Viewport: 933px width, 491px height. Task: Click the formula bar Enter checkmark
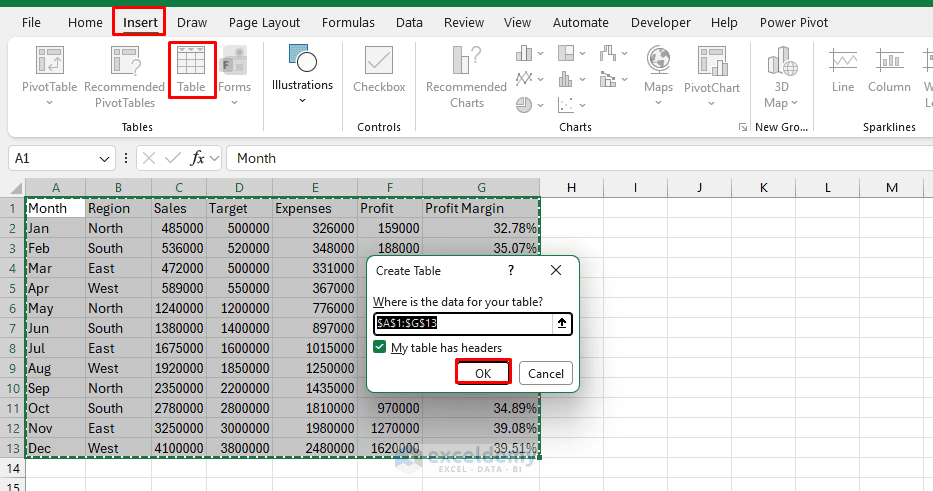point(173,158)
